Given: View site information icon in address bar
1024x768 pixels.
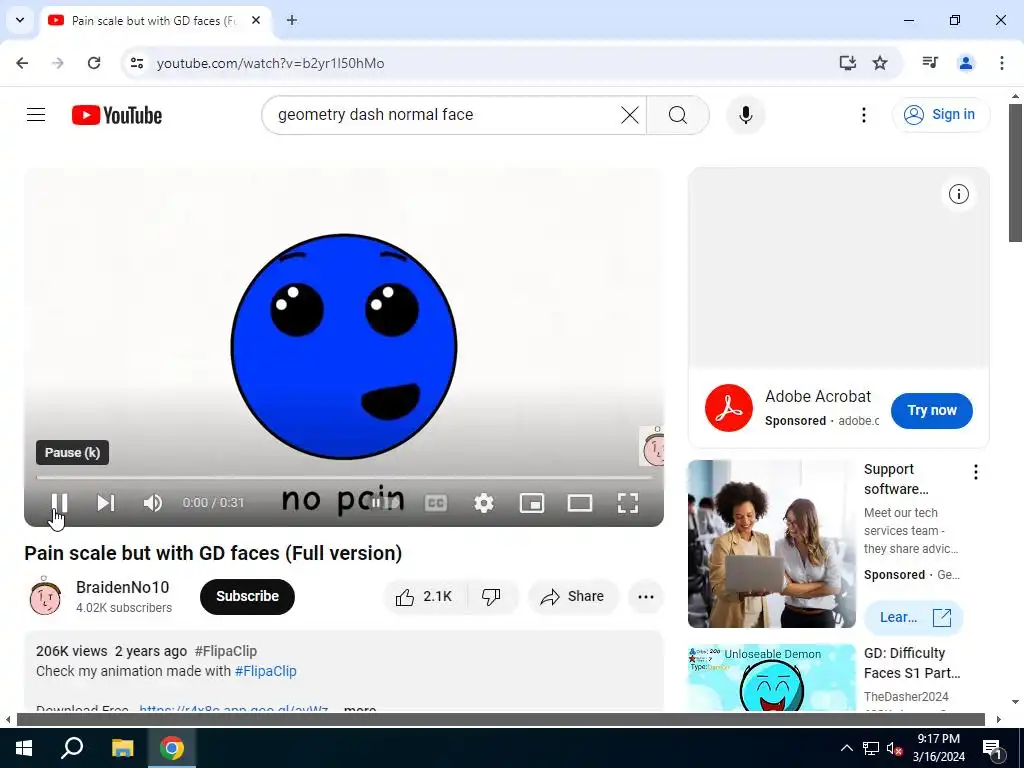Looking at the screenshot, I should pos(136,63).
